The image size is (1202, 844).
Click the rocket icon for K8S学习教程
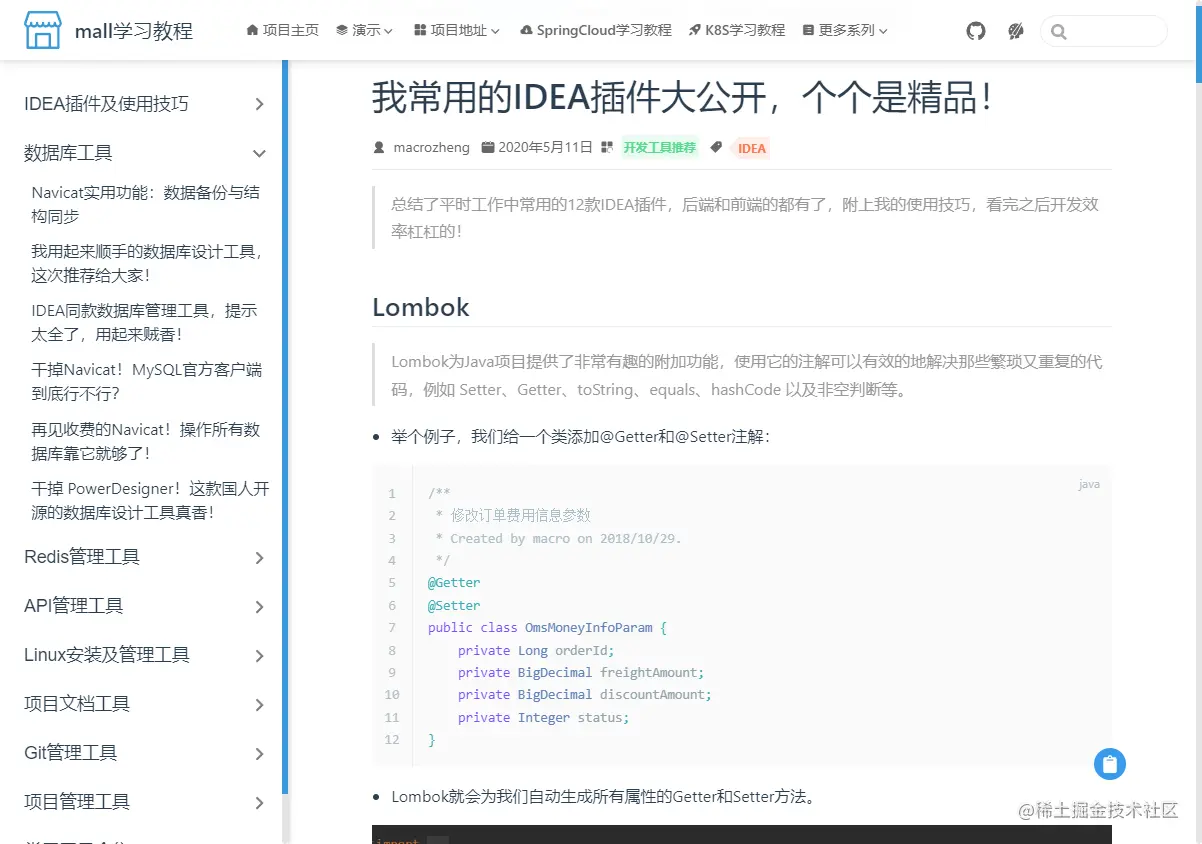tap(694, 30)
